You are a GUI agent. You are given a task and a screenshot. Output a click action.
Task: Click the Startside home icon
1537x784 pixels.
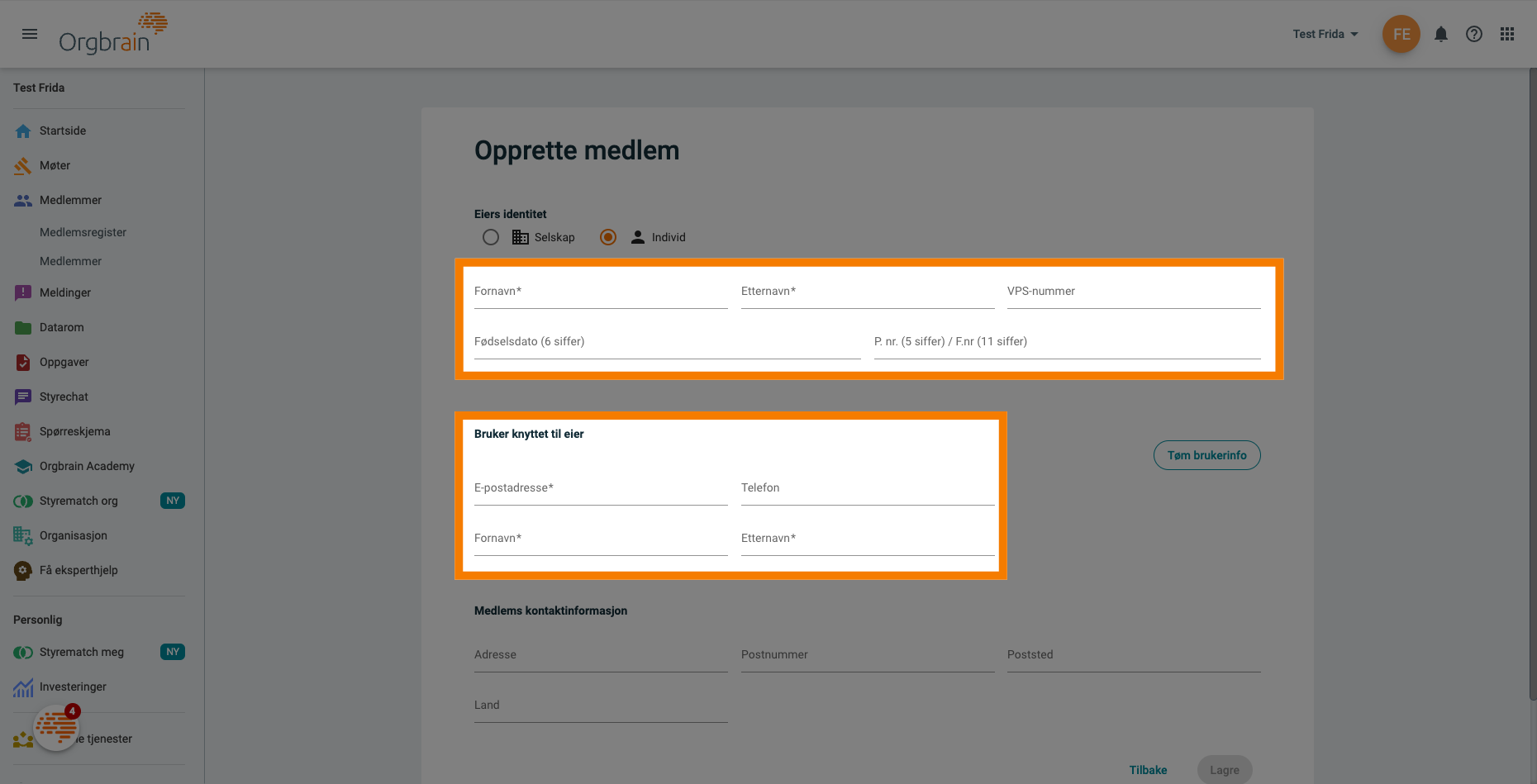coord(23,131)
